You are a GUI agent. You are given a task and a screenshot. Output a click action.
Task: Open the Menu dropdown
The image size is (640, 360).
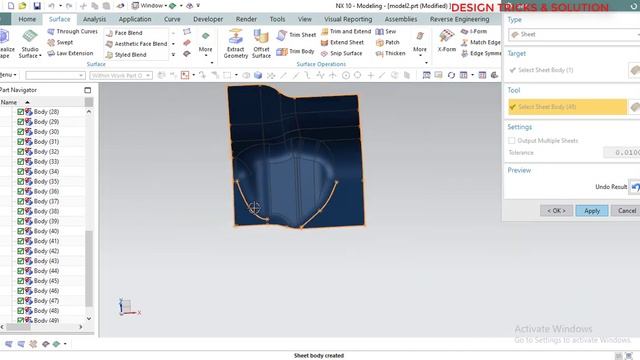tap(8, 75)
